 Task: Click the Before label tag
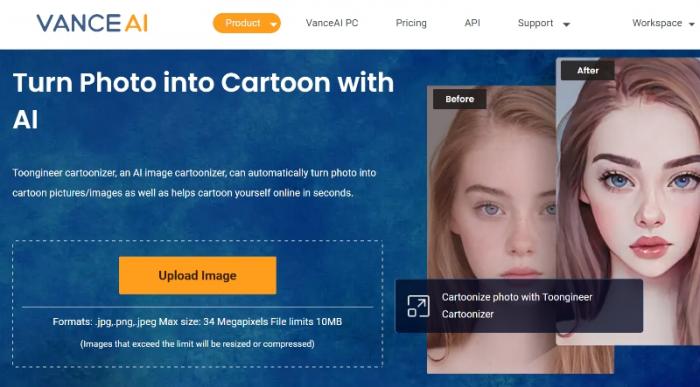(x=459, y=99)
